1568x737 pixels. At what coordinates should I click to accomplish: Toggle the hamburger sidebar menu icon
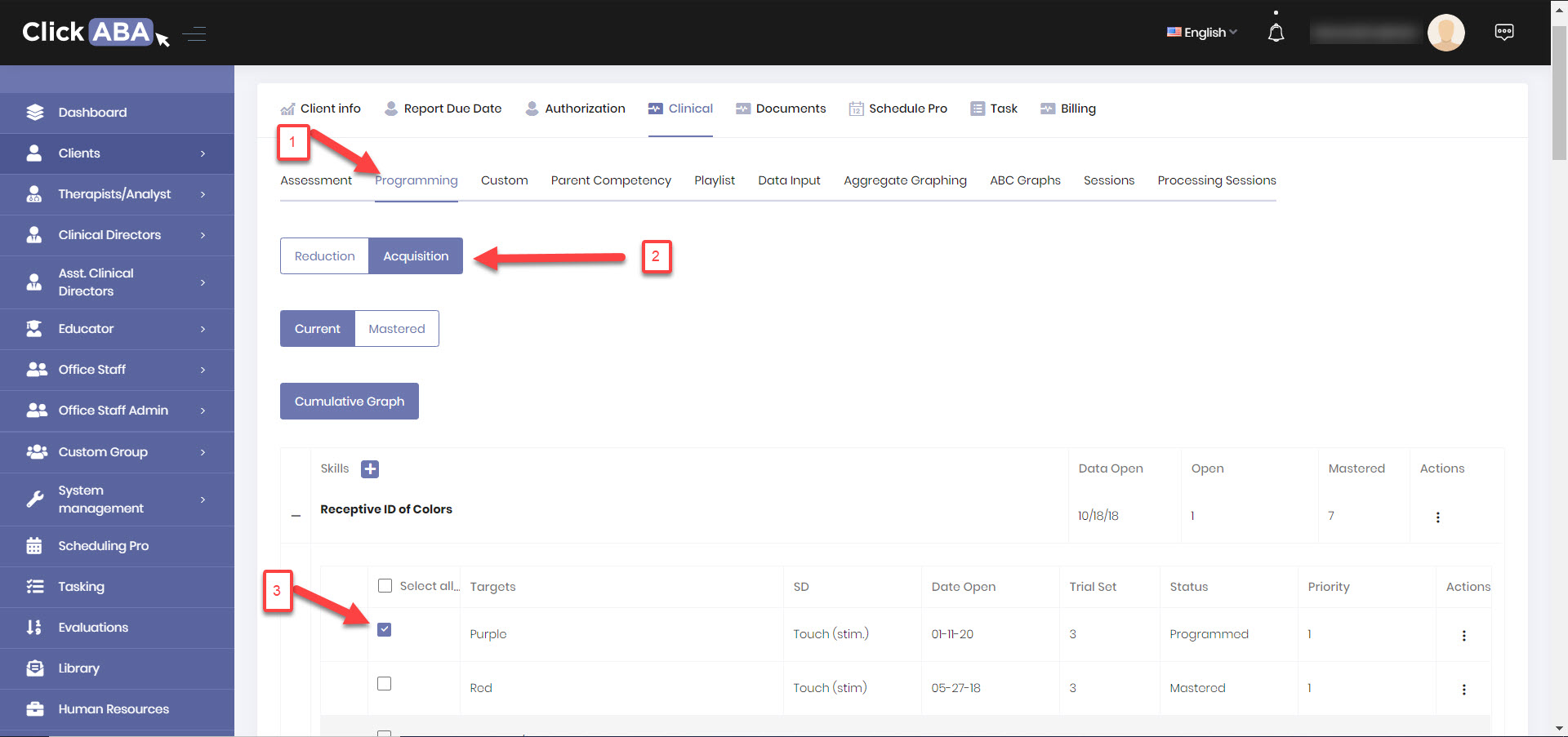click(194, 33)
